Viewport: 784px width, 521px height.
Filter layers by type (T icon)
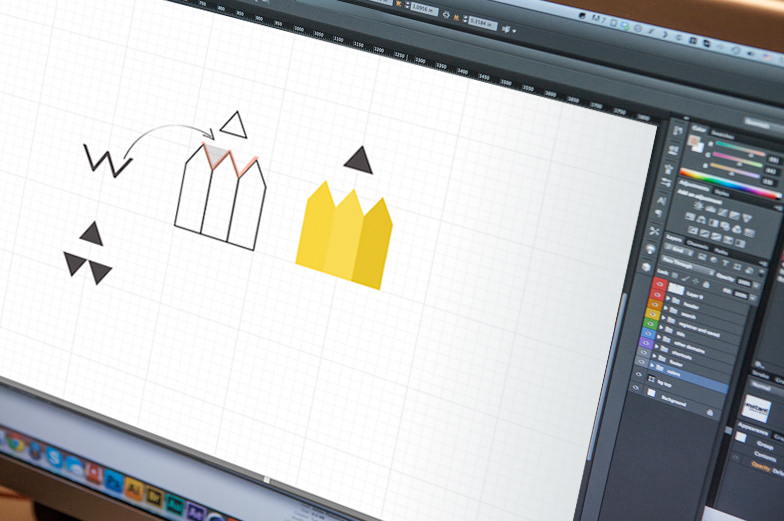tap(726, 263)
